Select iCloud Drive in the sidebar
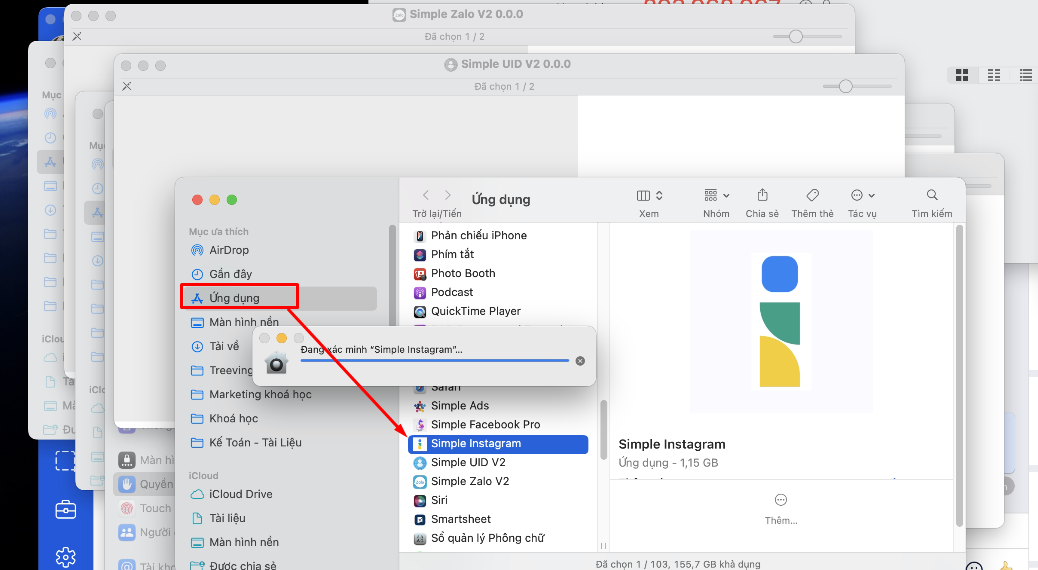This screenshot has width=1038, height=570. 240,494
